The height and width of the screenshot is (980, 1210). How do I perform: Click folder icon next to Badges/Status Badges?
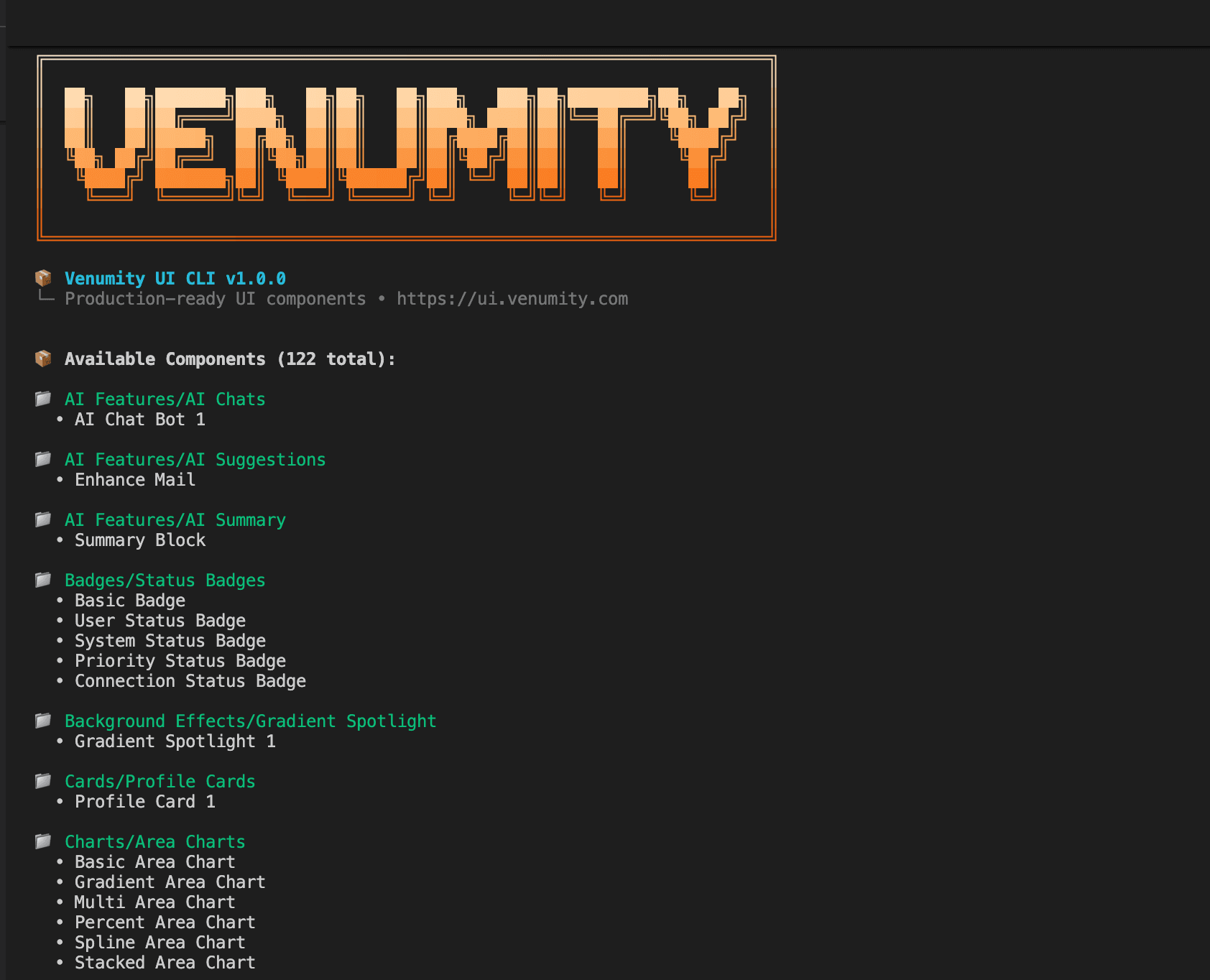click(43, 580)
